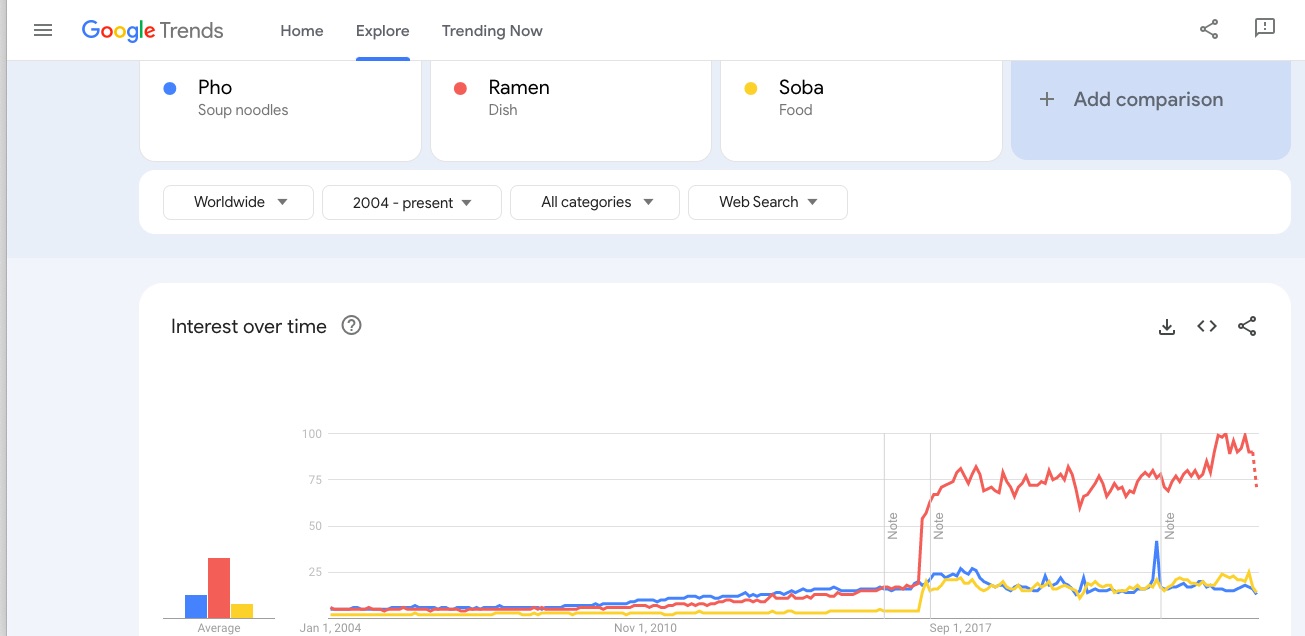Screen dimensions: 1305x636
Task: Change the Web Search type dropdown
Action: [767, 202]
